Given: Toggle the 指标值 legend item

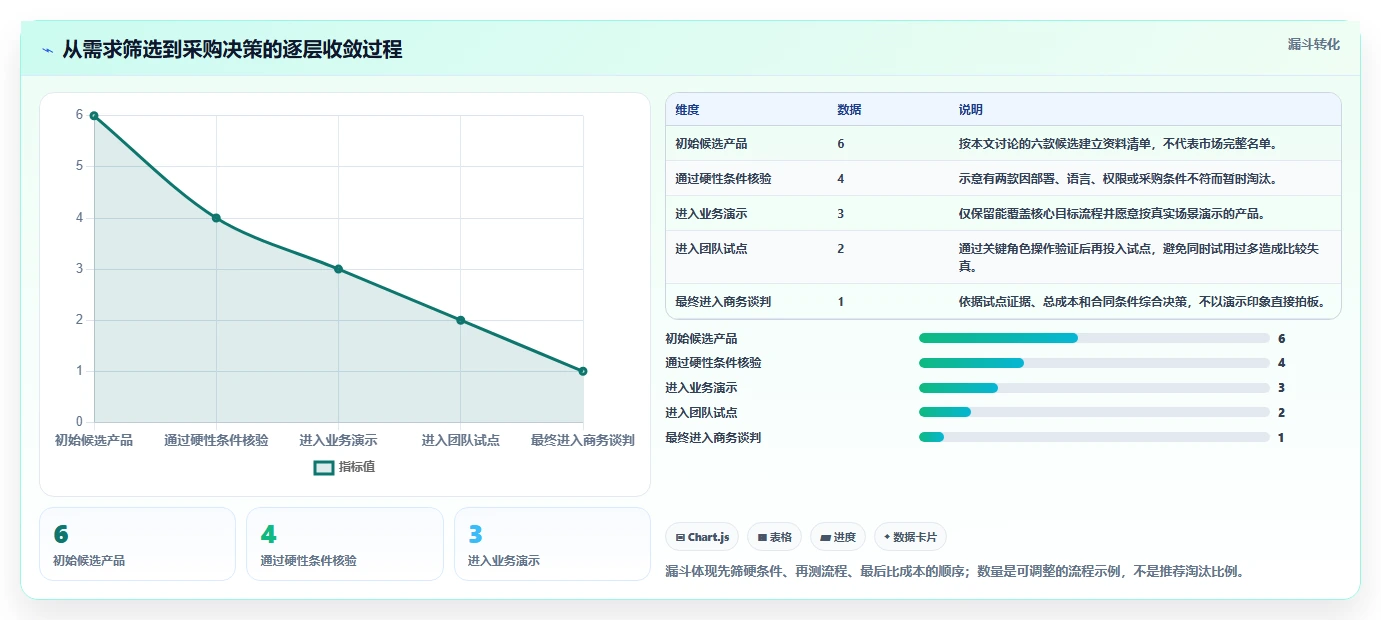Looking at the screenshot, I should (x=345, y=467).
